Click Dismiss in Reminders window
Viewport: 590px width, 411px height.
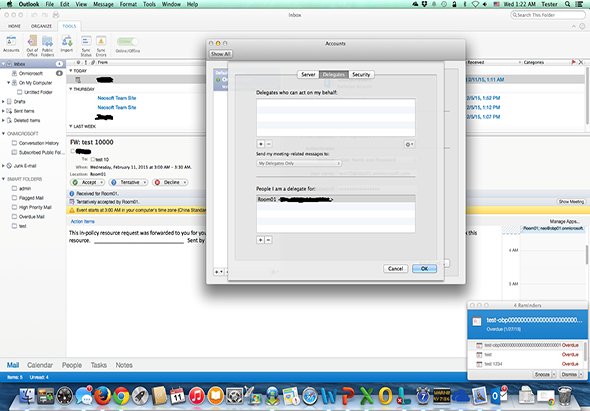569,374
